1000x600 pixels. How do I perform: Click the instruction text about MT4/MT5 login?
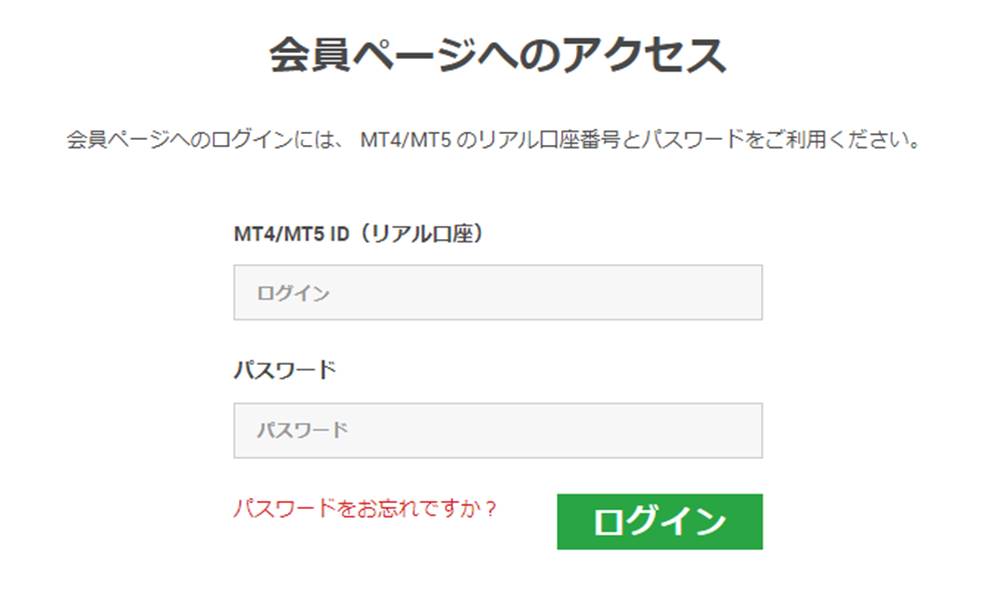[498, 137]
